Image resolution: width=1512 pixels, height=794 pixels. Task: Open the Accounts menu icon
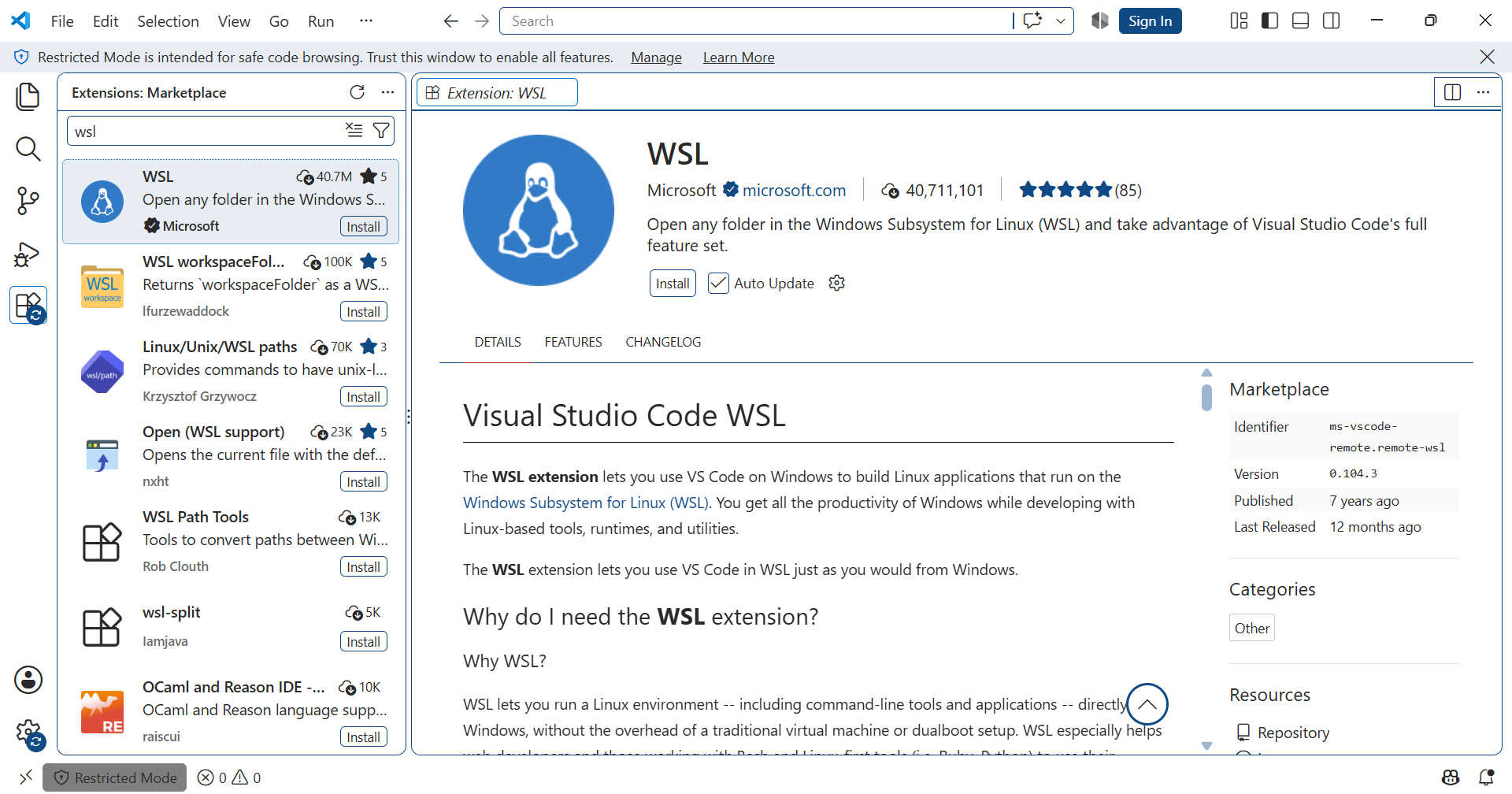28,680
